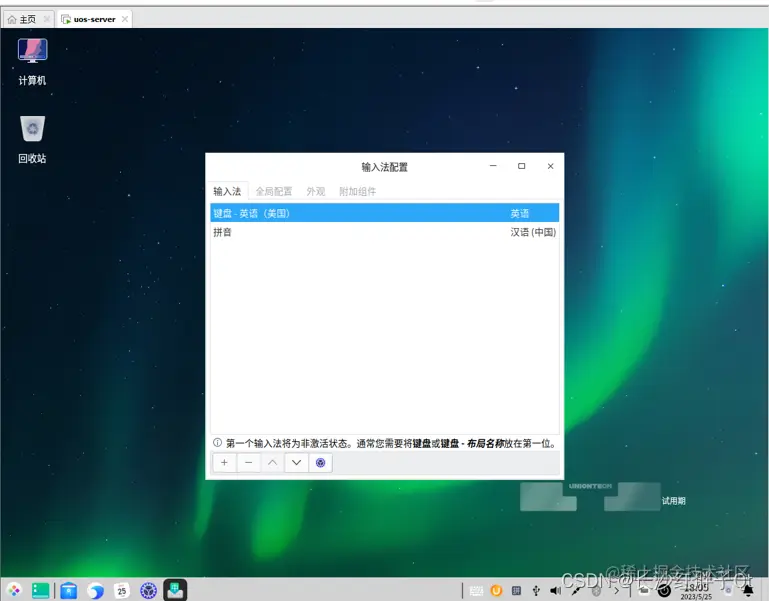Click the onscreen keyboard tray icon
The height and width of the screenshot is (601, 769).
[x=476, y=591]
